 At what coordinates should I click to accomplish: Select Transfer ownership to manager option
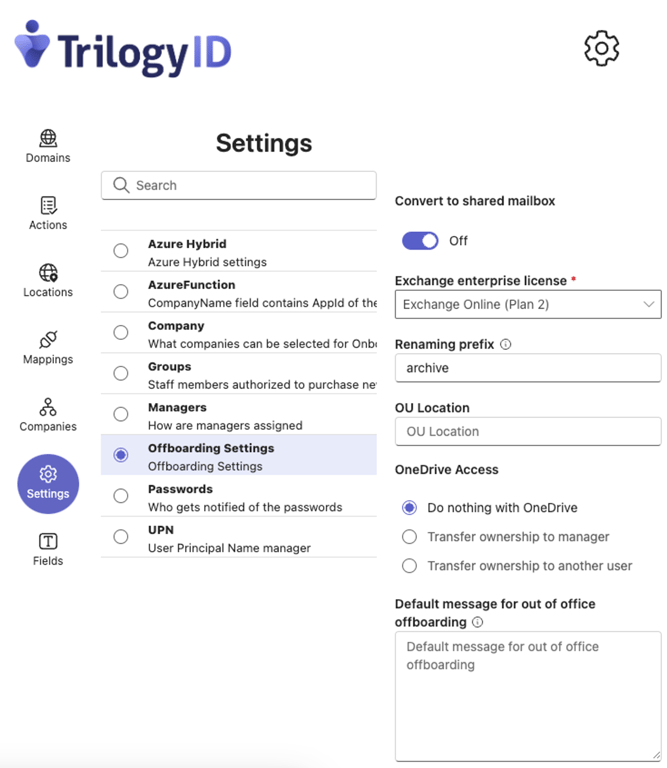(x=505, y=537)
